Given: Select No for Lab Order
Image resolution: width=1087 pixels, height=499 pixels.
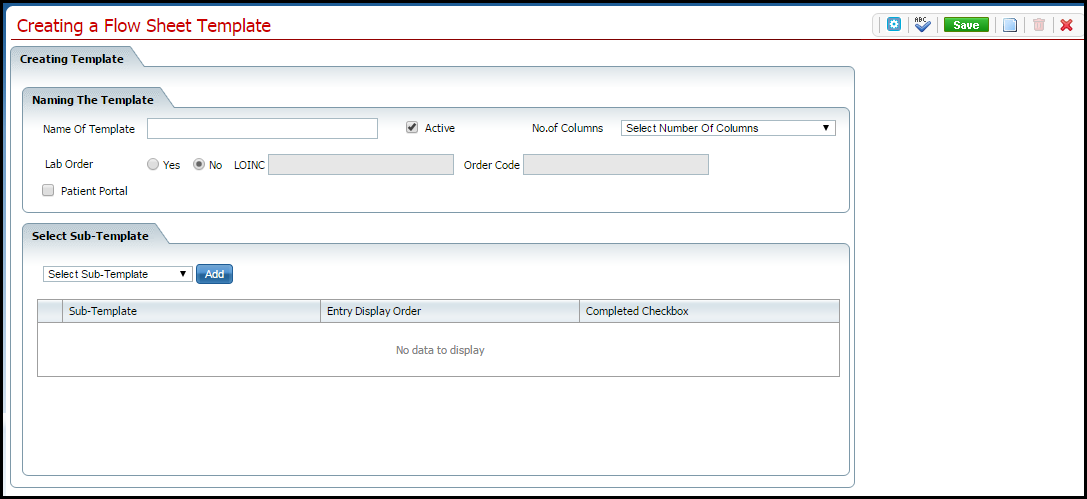Looking at the screenshot, I should tap(199, 165).
